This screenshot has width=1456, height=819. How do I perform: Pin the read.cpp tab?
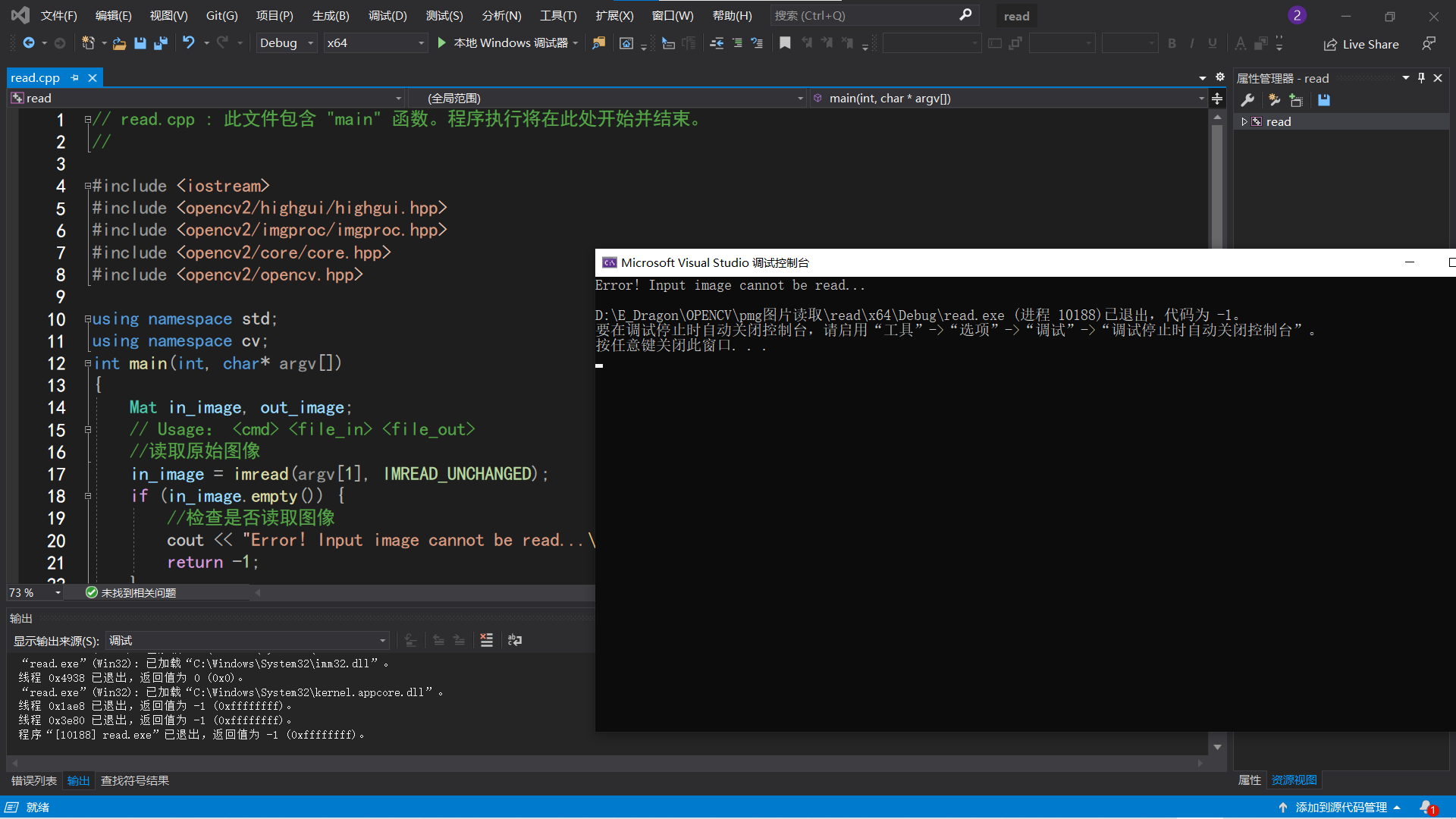(x=74, y=77)
